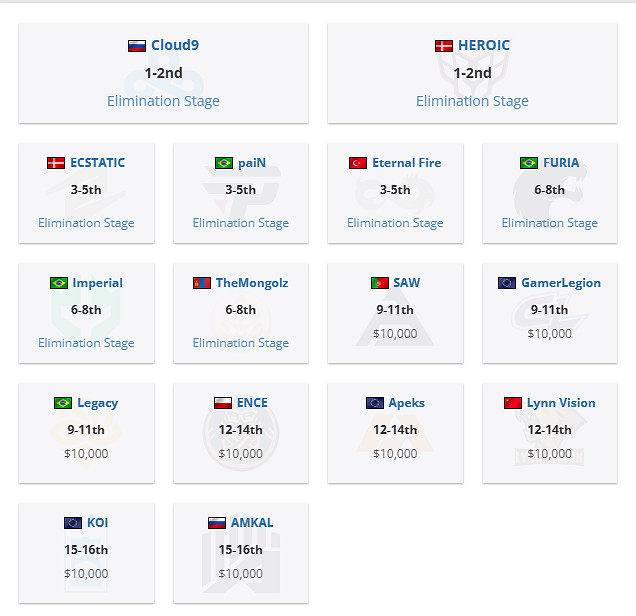Click the Danish flag beside ECSTATIC

(56, 163)
